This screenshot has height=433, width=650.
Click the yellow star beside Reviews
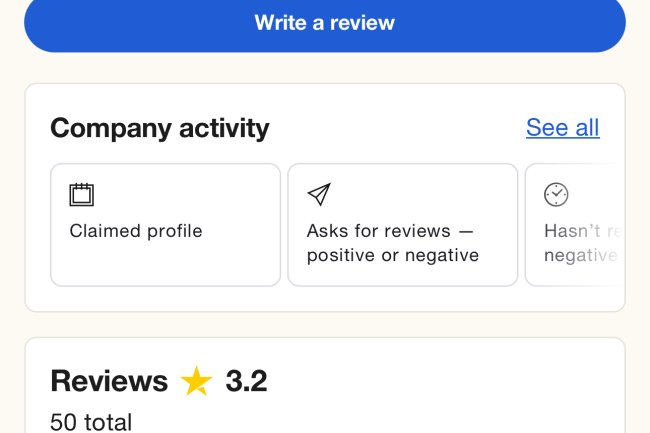pyautogui.click(x=197, y=381)
